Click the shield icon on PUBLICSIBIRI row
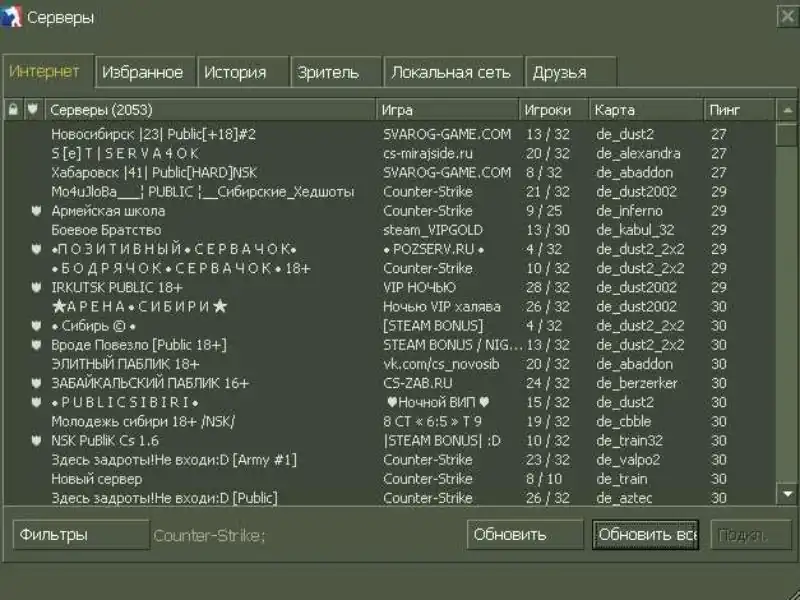This screenshot has width=800, height=600. coord(36,402)
